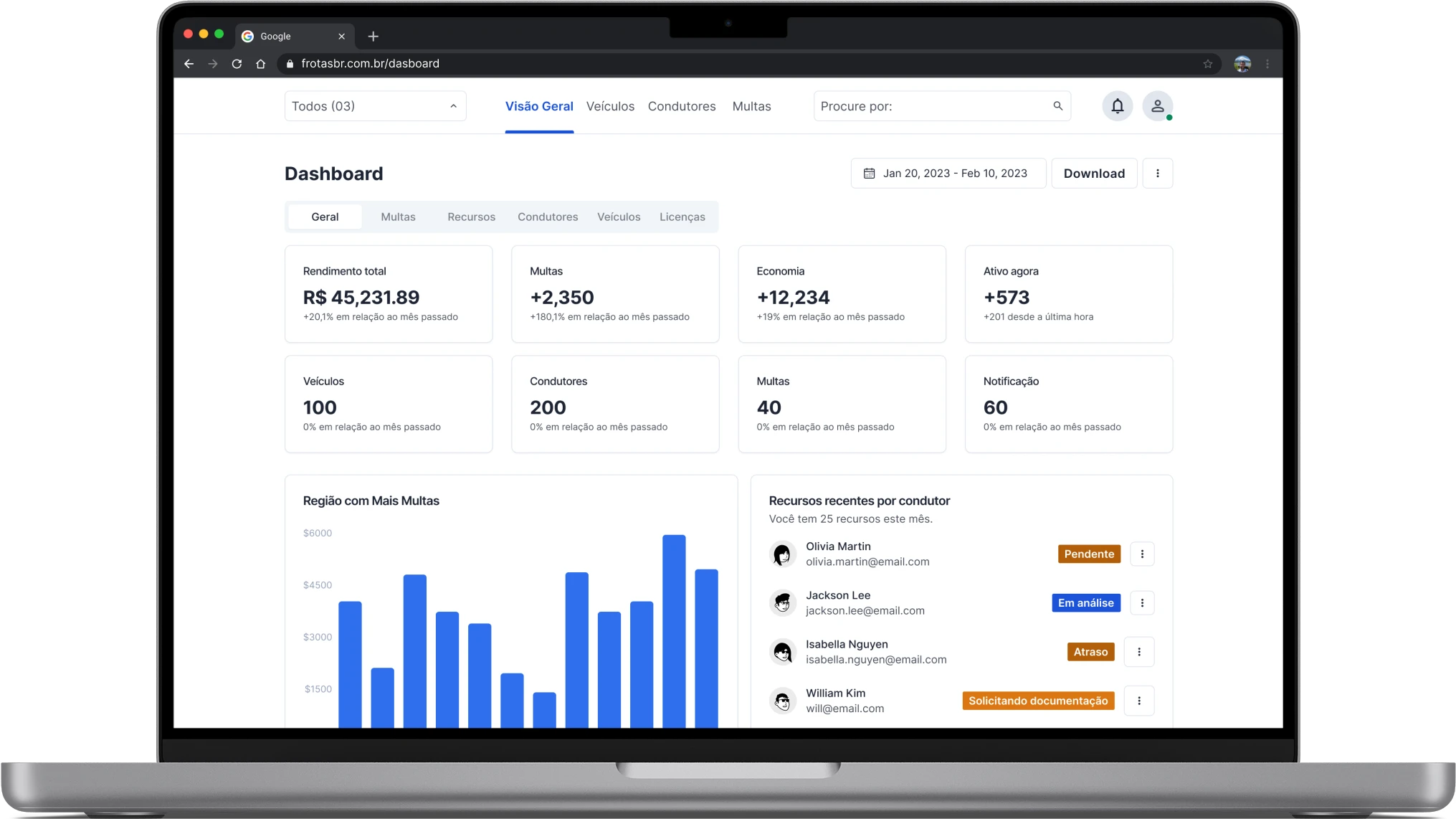Open the date range picker
1456x819 pixels.
948,174
